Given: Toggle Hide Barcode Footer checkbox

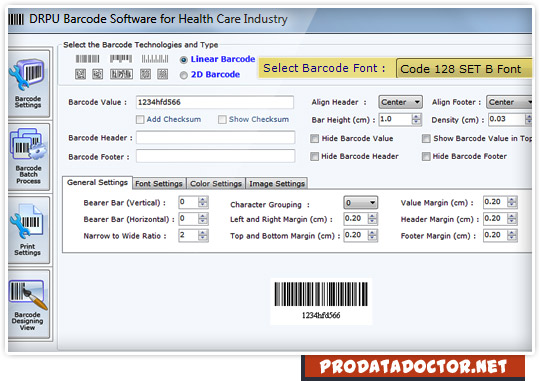Looking at the screenshot, I should point(426,156).
